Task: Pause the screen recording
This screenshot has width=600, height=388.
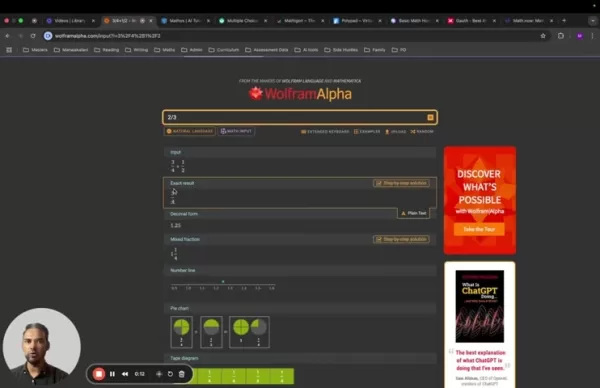Action: pyautogui.click(x=112, y=374)
